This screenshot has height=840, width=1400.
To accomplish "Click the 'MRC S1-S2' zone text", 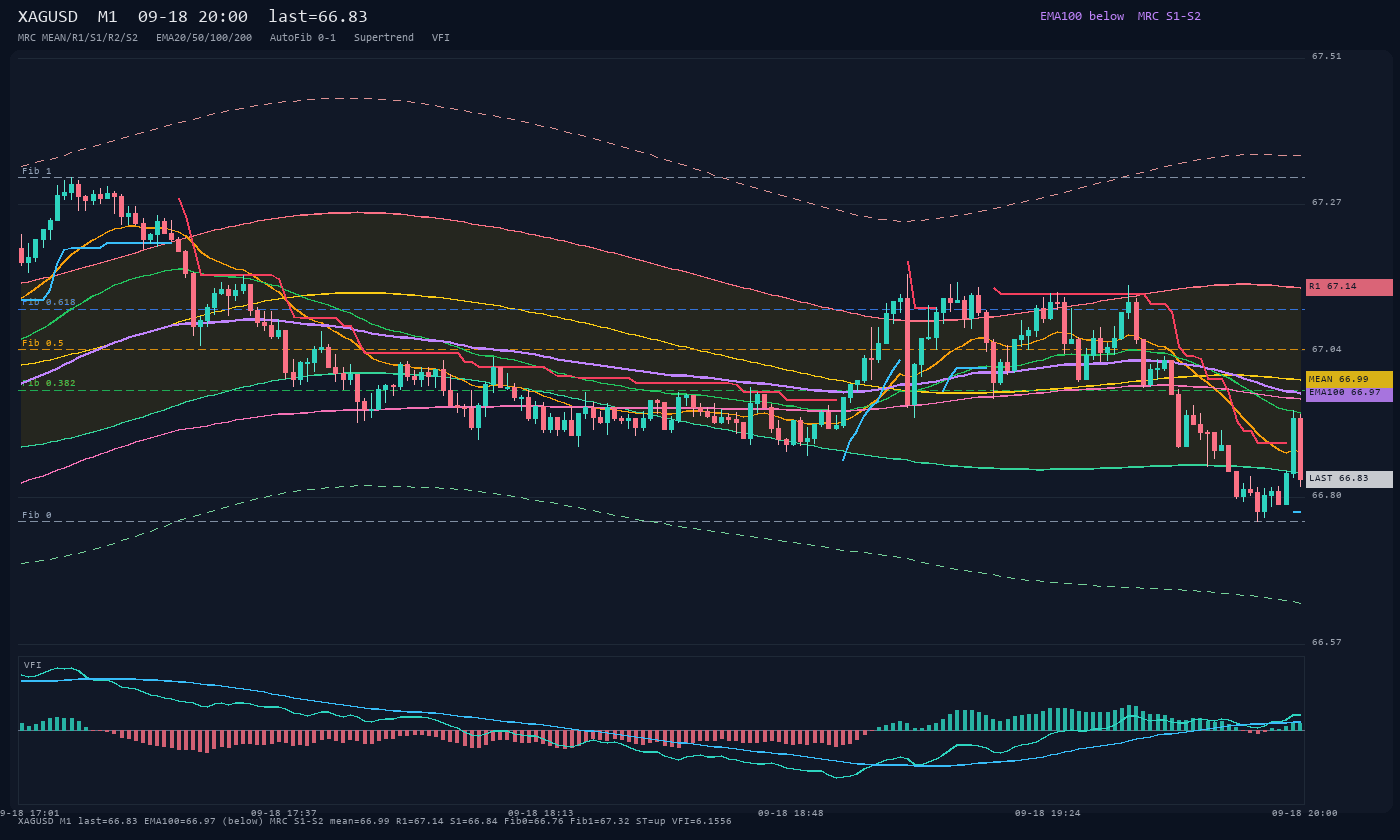I will [x=1169, y=16].
